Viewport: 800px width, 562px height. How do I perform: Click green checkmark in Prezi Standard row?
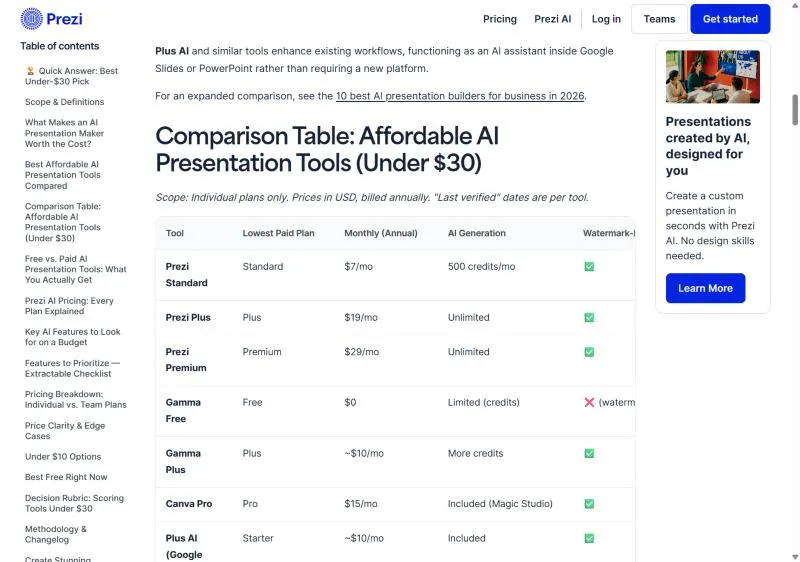[x=589, y=267]
